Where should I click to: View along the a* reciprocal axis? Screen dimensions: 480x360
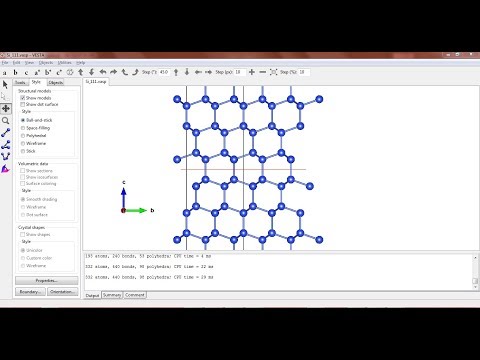tap(37, 72)
